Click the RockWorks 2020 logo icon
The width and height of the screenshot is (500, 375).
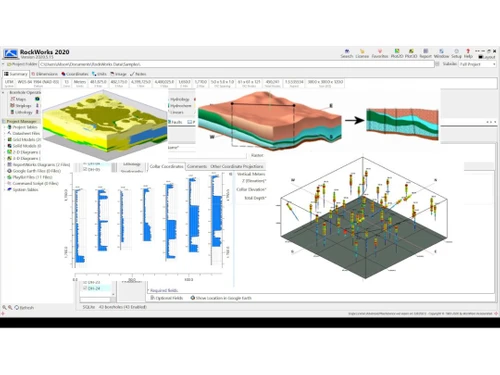11,53
